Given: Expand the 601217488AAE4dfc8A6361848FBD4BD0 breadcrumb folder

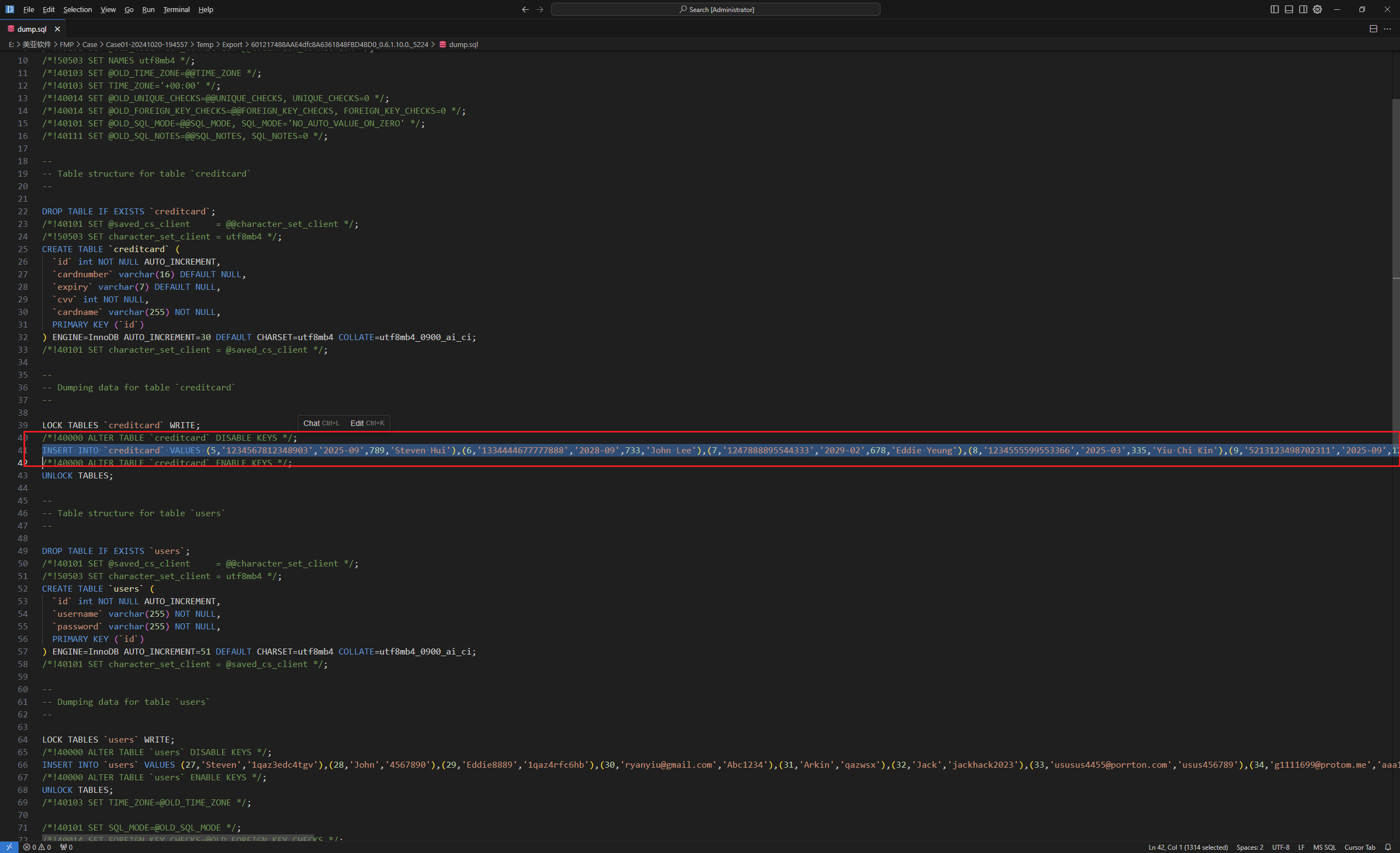Looking at the screenshot, I should tap(339, 44).
